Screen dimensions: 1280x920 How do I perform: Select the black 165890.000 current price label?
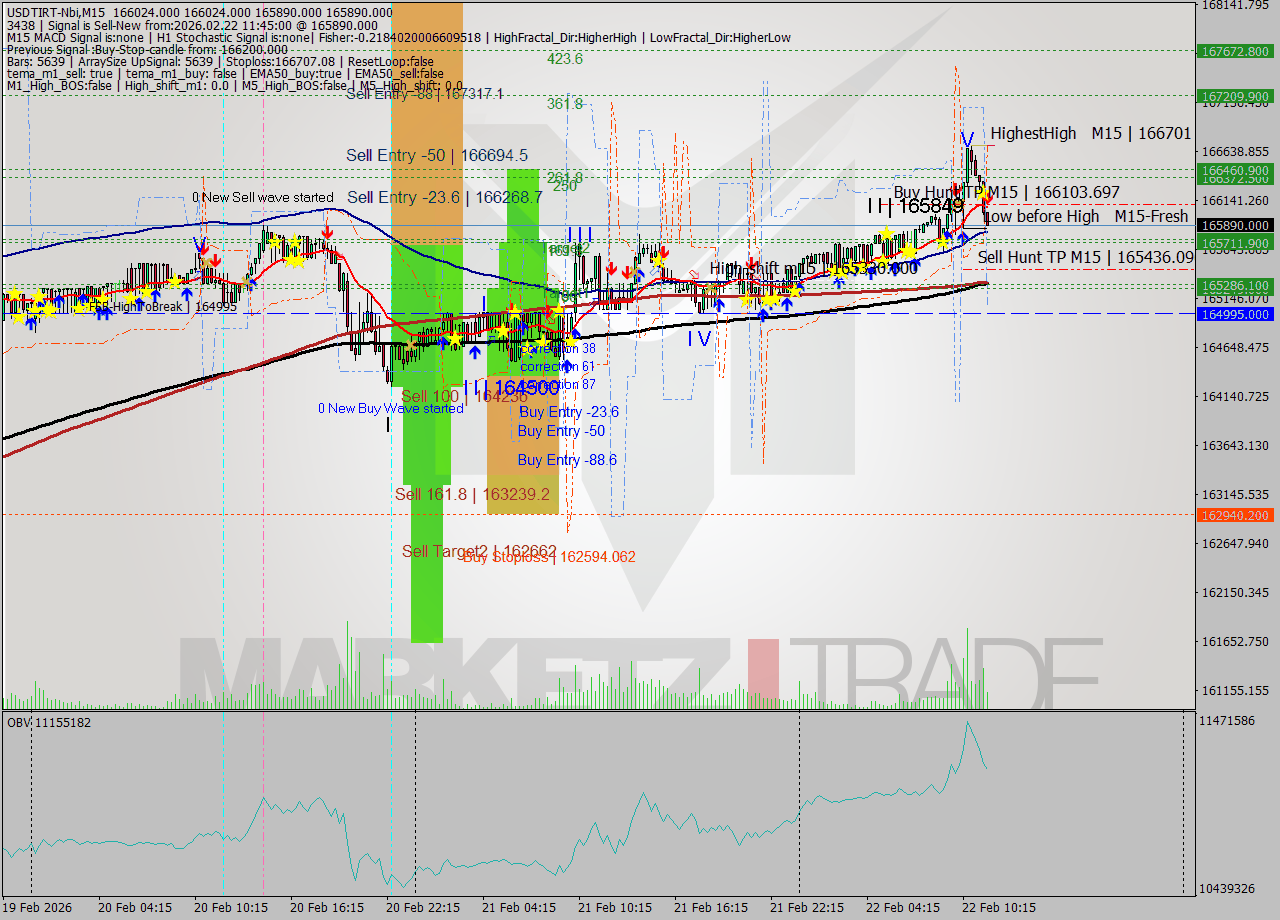click(1235, 225)
